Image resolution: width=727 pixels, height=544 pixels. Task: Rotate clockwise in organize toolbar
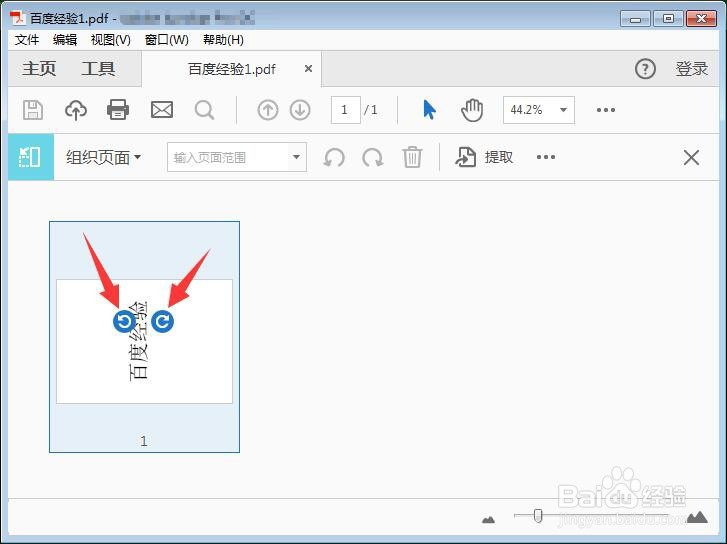pyautogui.click(x=373, y=157)
